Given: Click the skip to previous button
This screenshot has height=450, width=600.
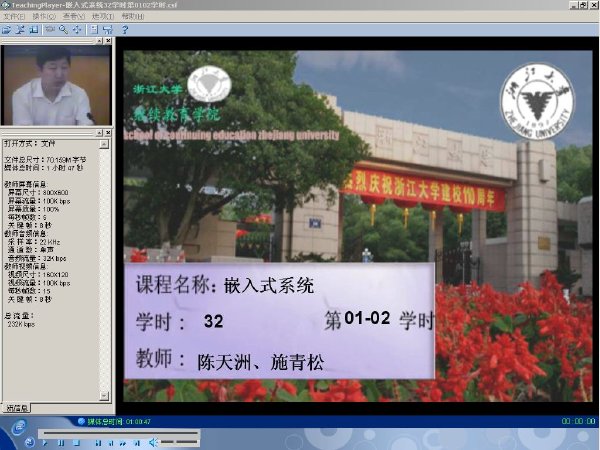Looking at the screenshot, I should click(x=98, y=443).
